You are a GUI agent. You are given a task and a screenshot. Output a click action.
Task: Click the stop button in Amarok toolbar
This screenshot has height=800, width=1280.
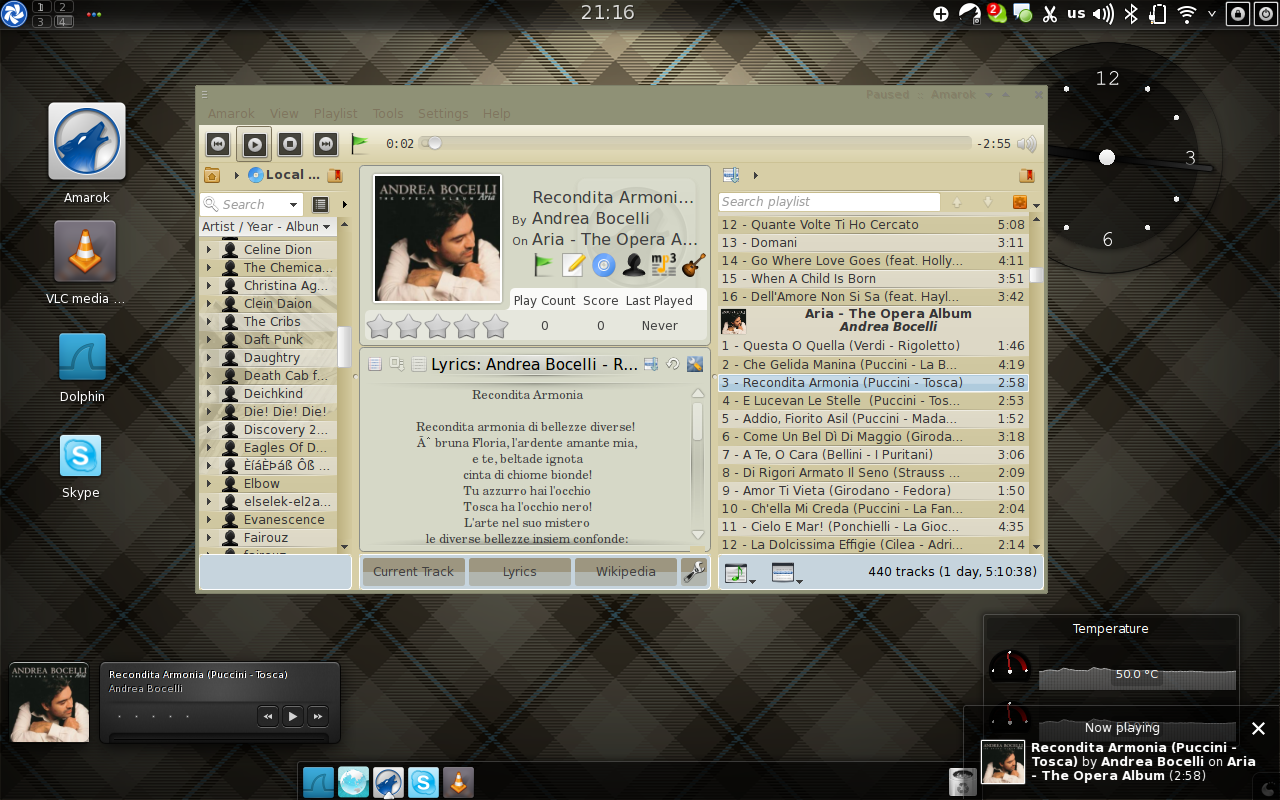[x=289, y=144]
